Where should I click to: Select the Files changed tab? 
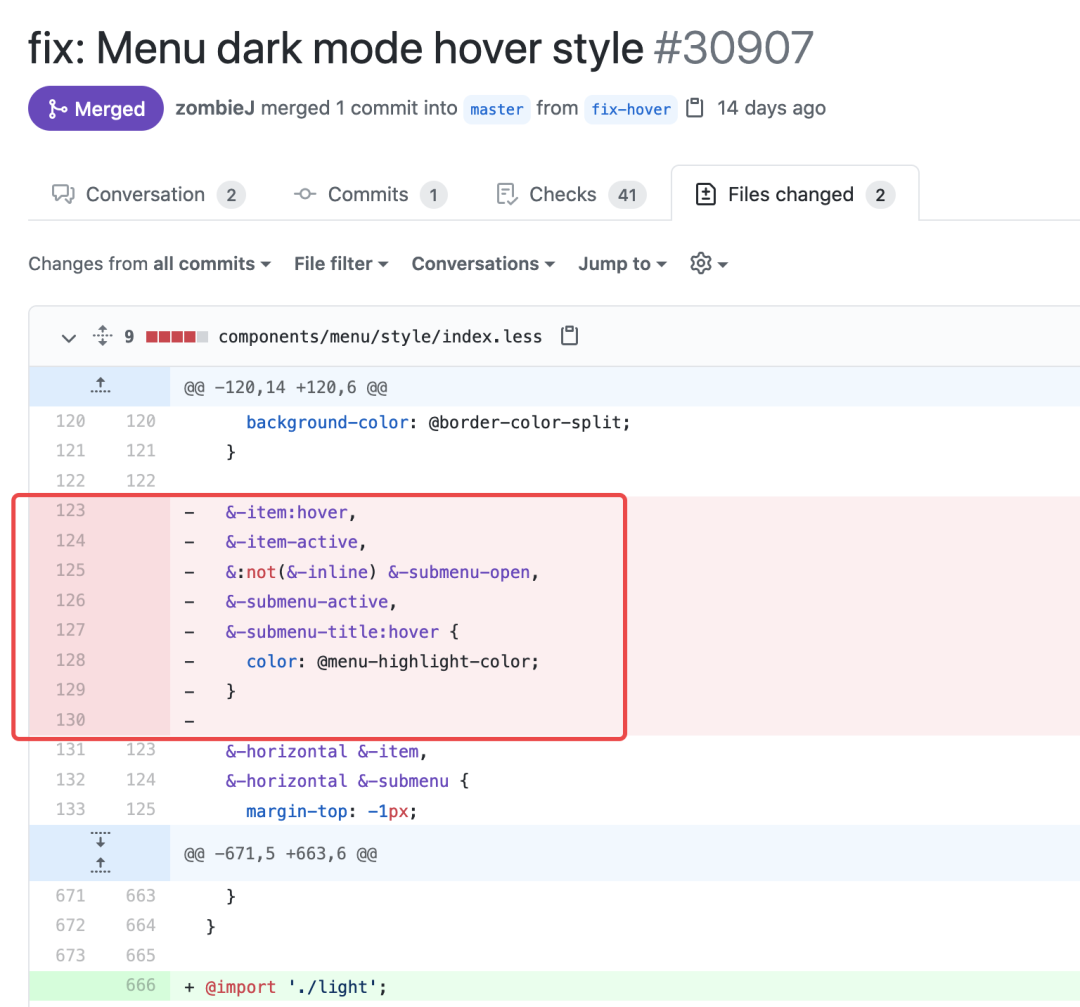click(x=793, y=194)
